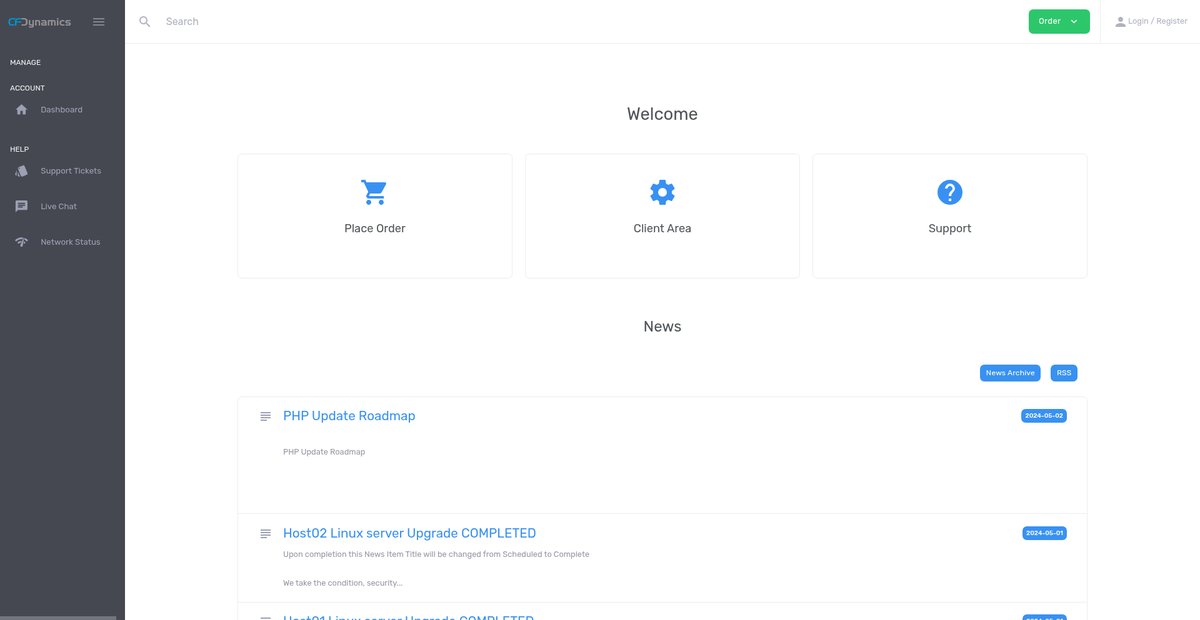Image resolution: width=1200 pixels, height=620 pixels.
Task: Click the grey PHP Update Roadmap summary text
Action: coord(324,452)
